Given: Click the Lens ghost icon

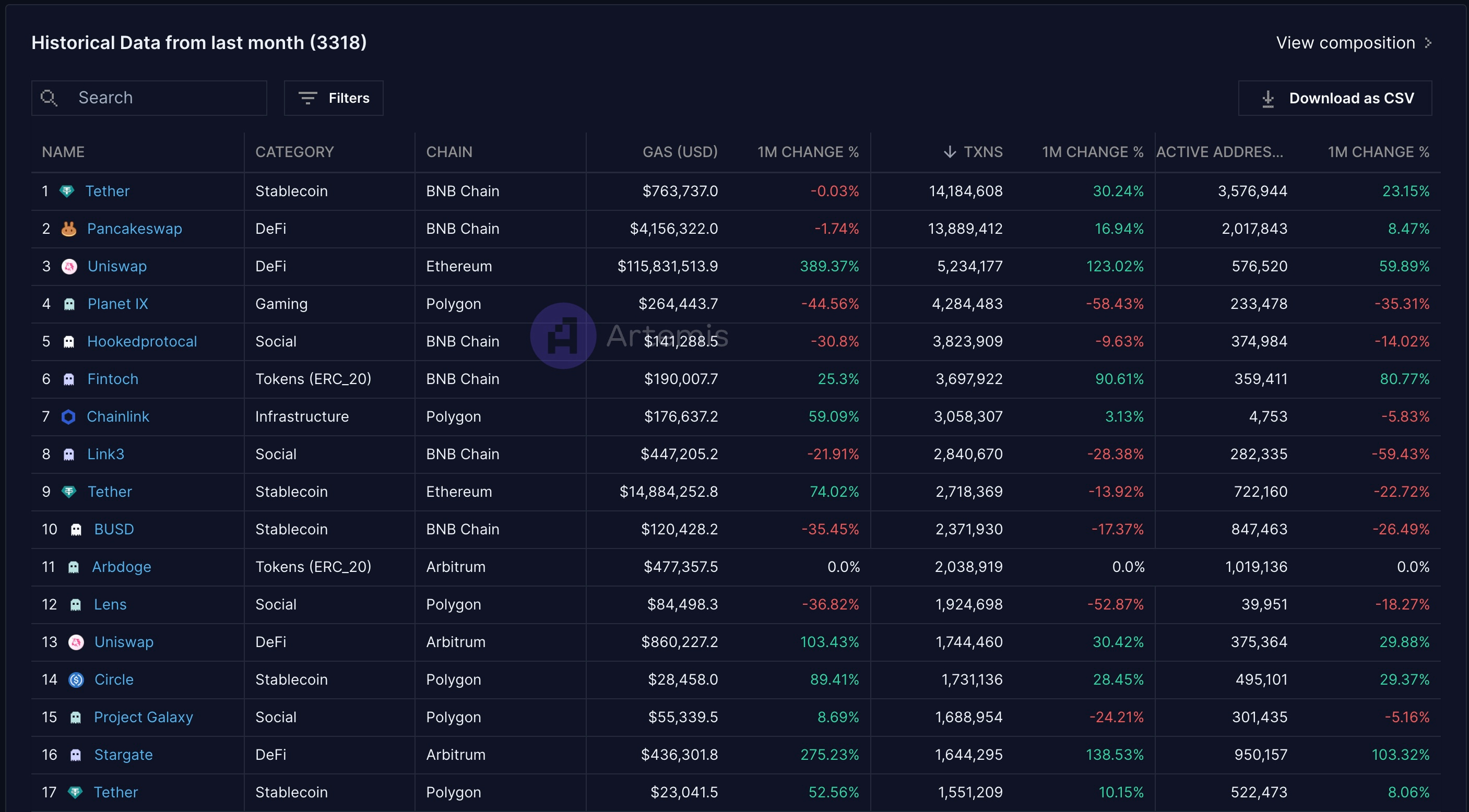Looking at the screenshot, I should [x=75, y=604].
